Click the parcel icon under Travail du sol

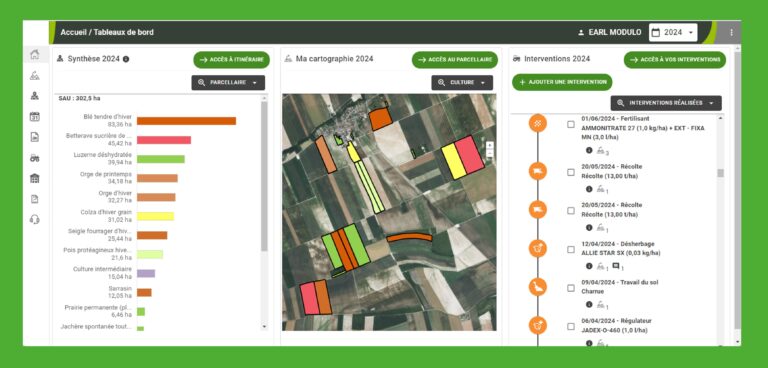pyautogui.click(x=601, y=305)
